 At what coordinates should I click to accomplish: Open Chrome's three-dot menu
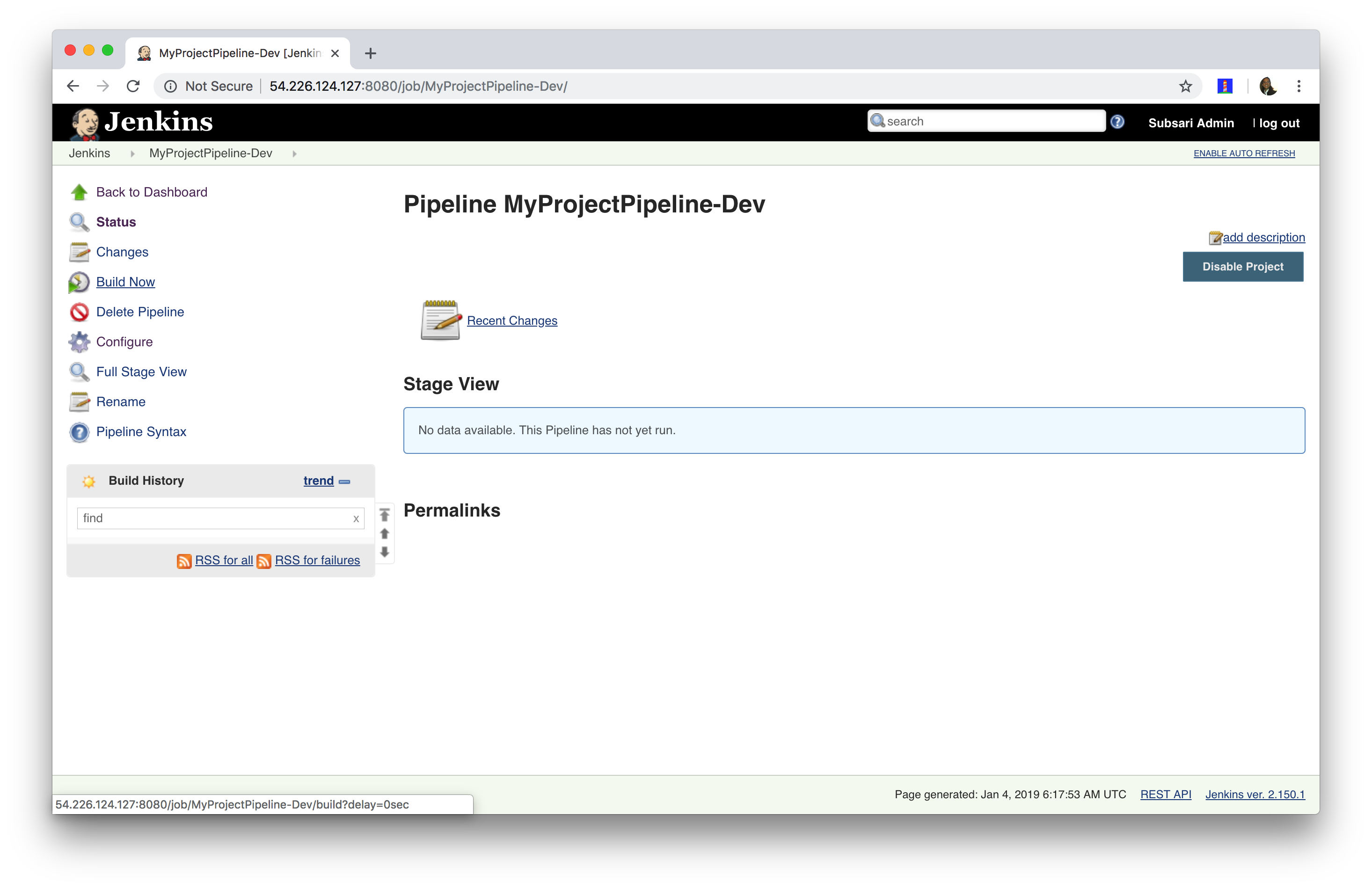1299,87
